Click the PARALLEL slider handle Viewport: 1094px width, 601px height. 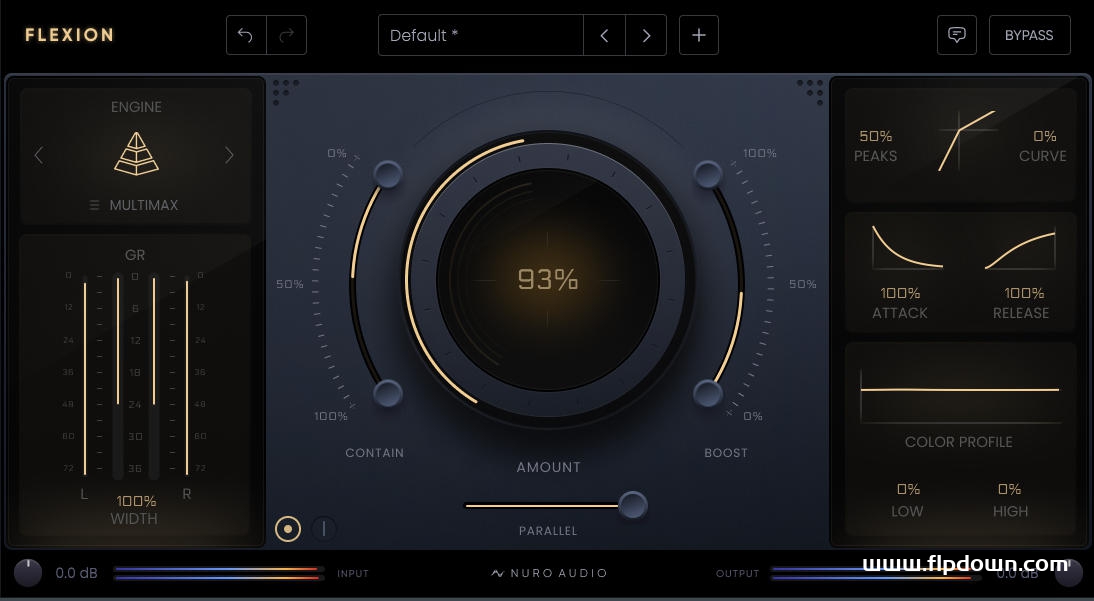(633, 505)
